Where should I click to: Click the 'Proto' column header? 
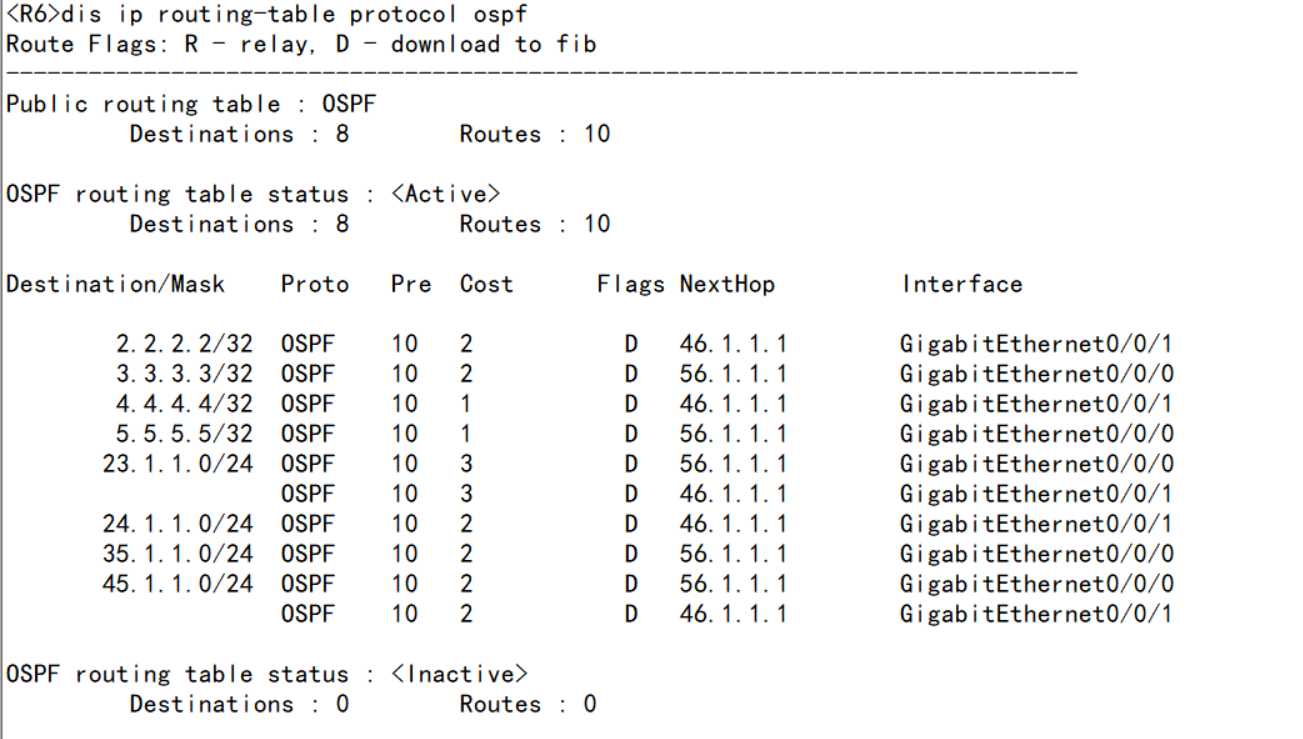[315, 285]
